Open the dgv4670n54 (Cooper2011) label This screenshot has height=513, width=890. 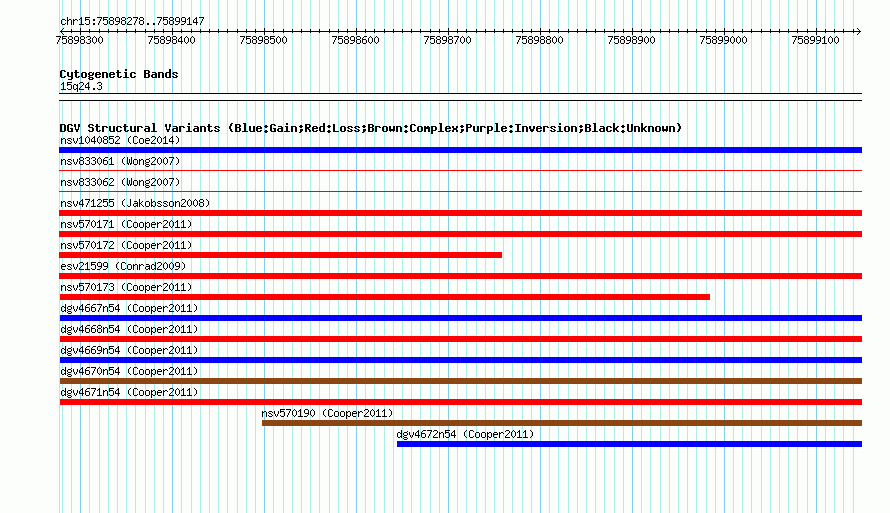click(129, 371)
